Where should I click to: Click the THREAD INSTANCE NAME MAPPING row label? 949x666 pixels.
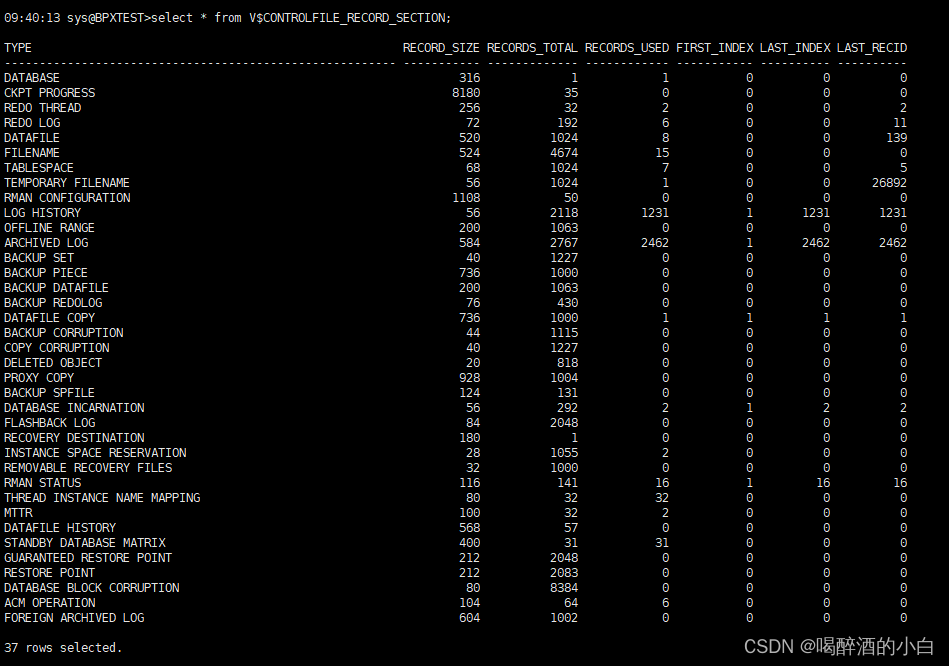tap(102, 498)
